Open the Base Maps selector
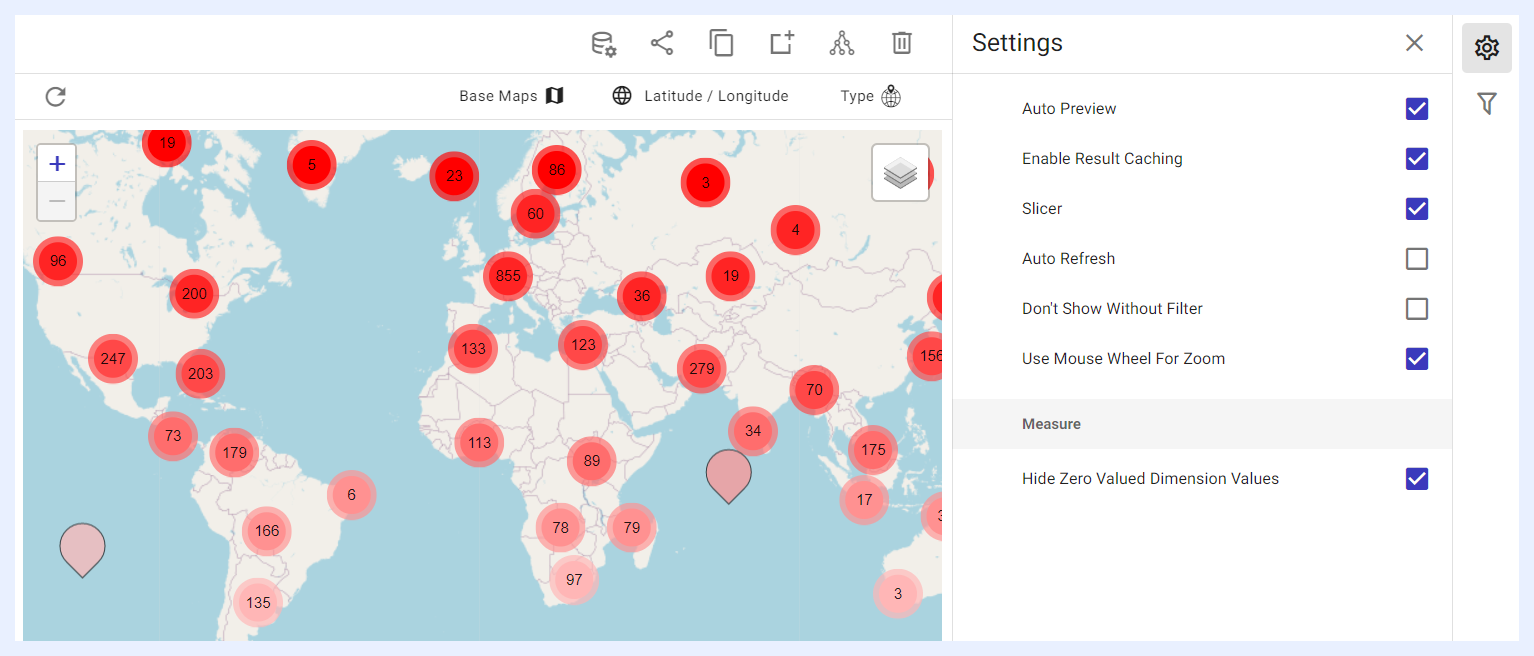 tap(512, 96)
